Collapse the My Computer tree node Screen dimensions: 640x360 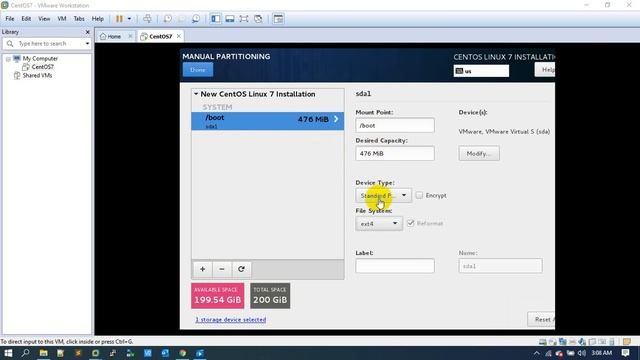click(x=8, y=59)
